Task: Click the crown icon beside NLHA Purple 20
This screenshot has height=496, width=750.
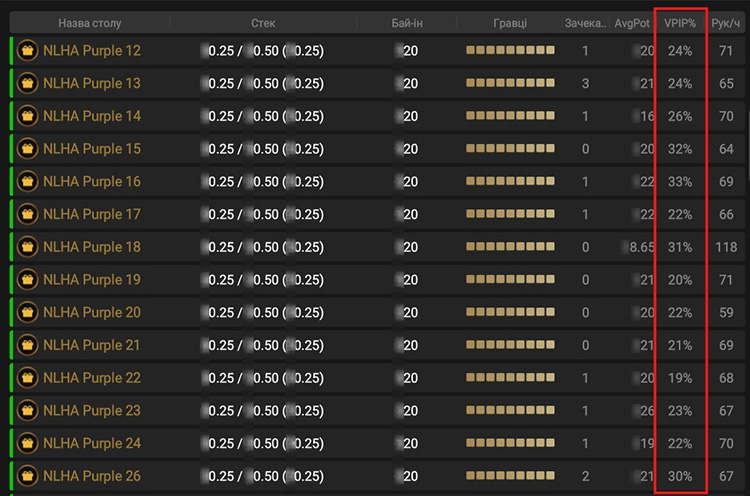Action: point(28,313)
